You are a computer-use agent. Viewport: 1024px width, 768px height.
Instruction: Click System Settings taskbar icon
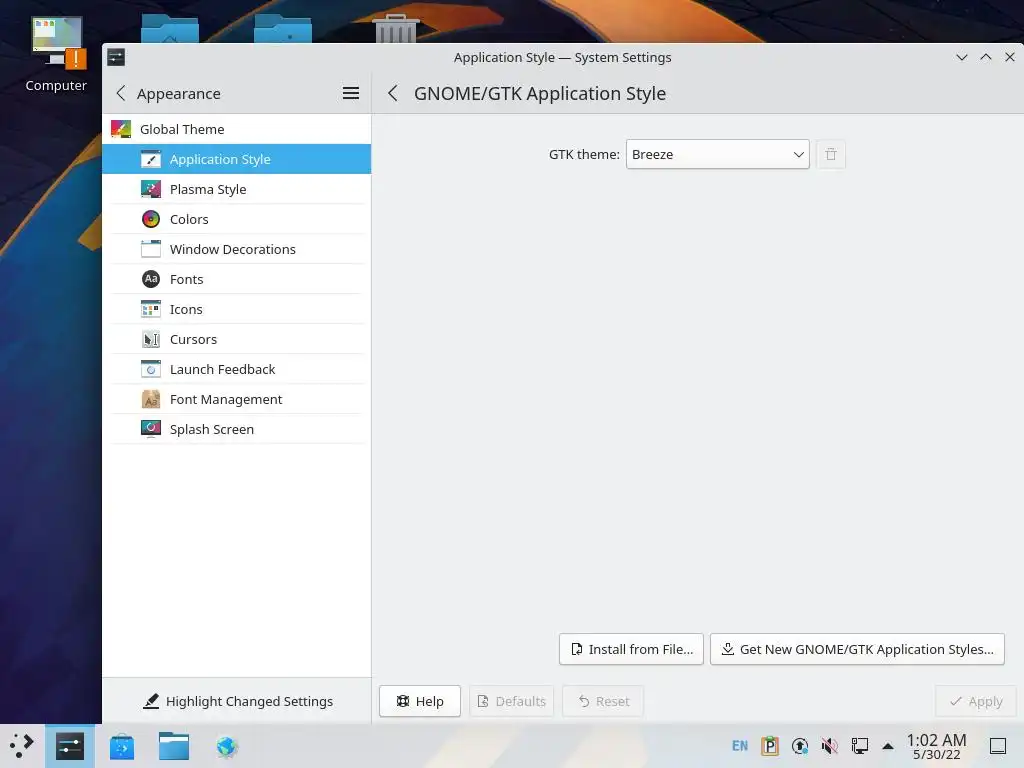coord(70,746)
